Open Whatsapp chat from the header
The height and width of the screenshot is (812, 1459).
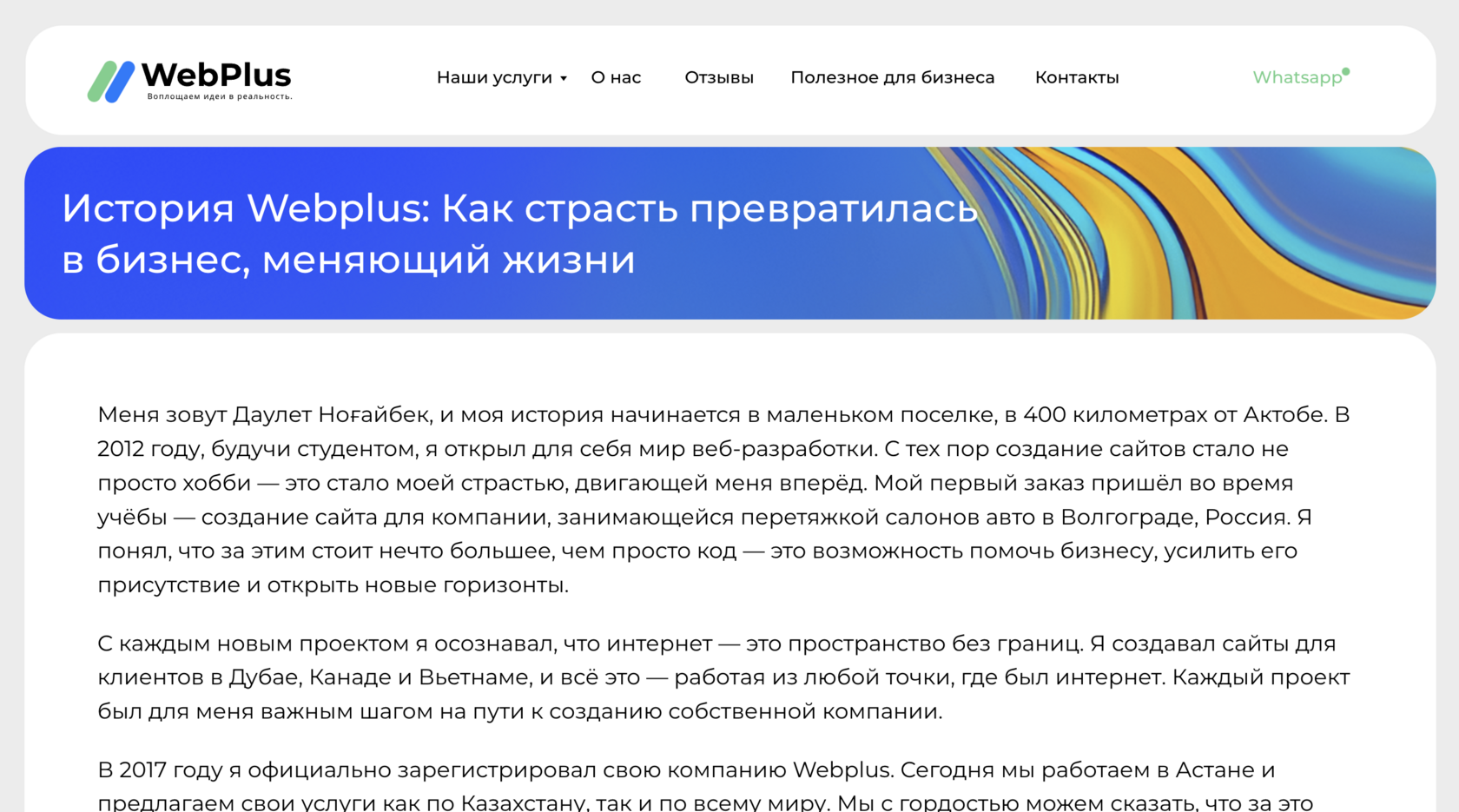pyautogui.click(x=1297, y=77)
